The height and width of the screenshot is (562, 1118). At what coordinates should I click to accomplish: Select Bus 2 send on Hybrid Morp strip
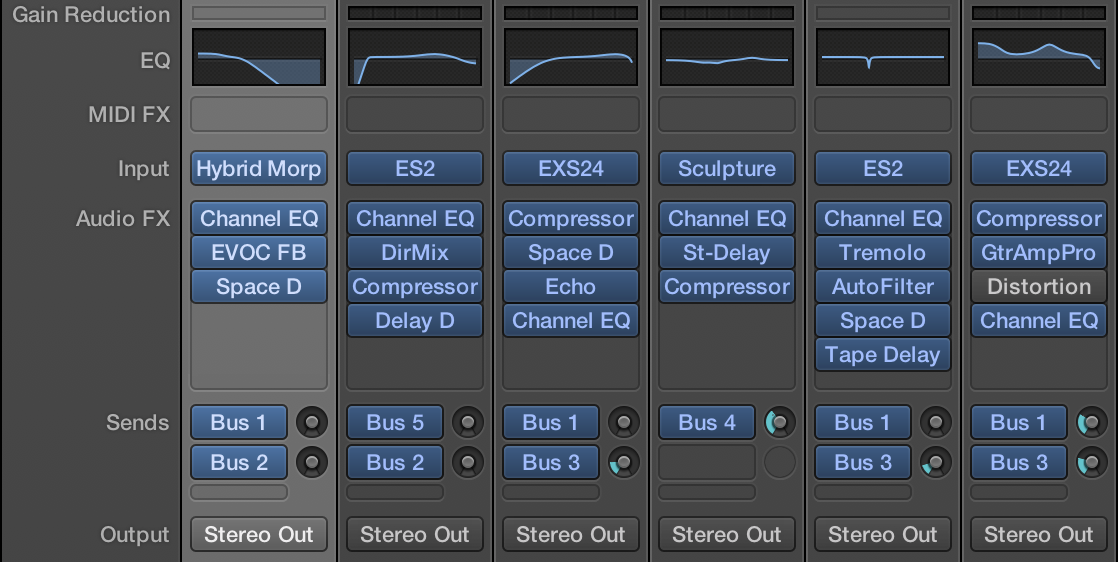pos(239,462)
